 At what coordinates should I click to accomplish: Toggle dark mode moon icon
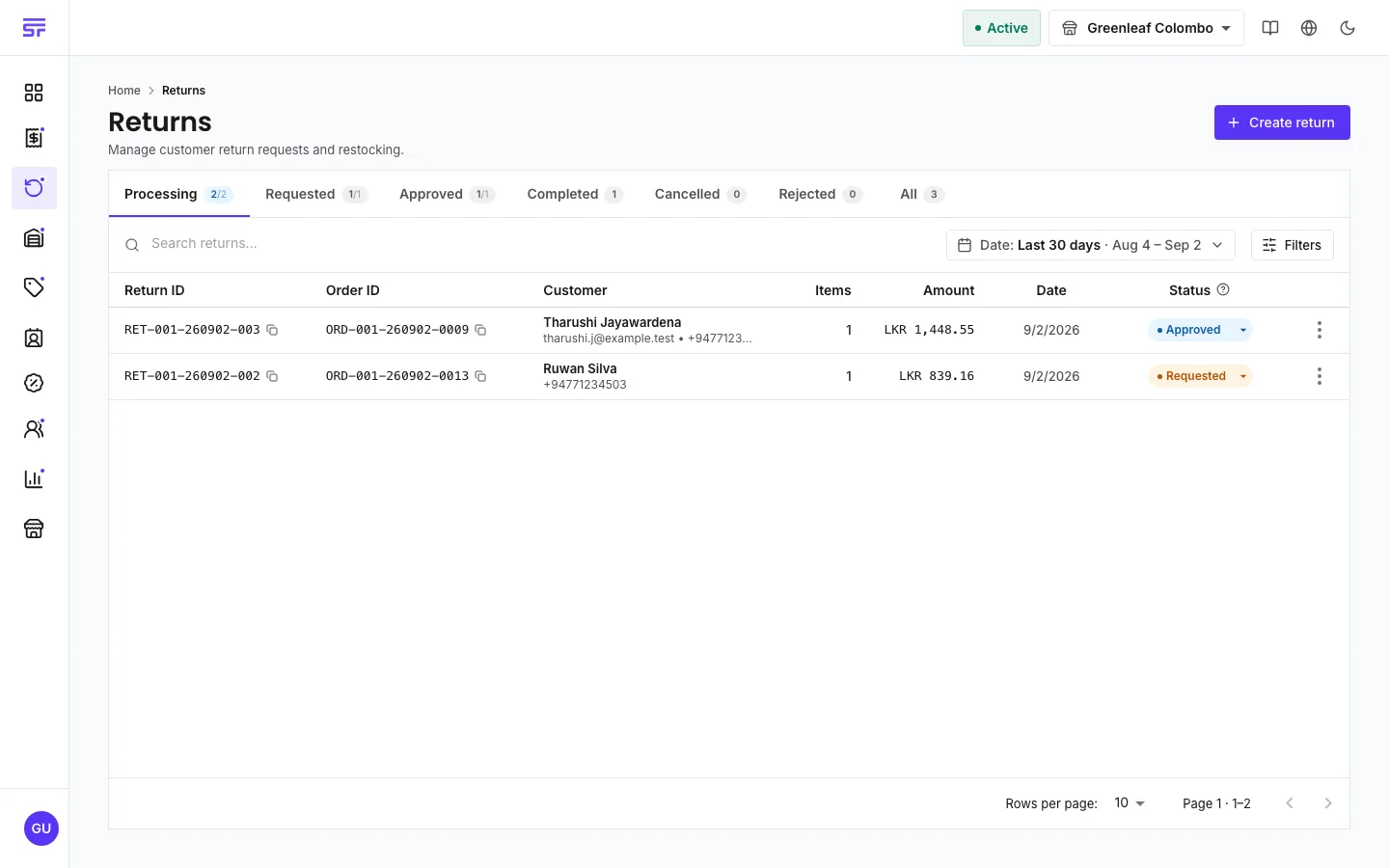click(1348, 28)
